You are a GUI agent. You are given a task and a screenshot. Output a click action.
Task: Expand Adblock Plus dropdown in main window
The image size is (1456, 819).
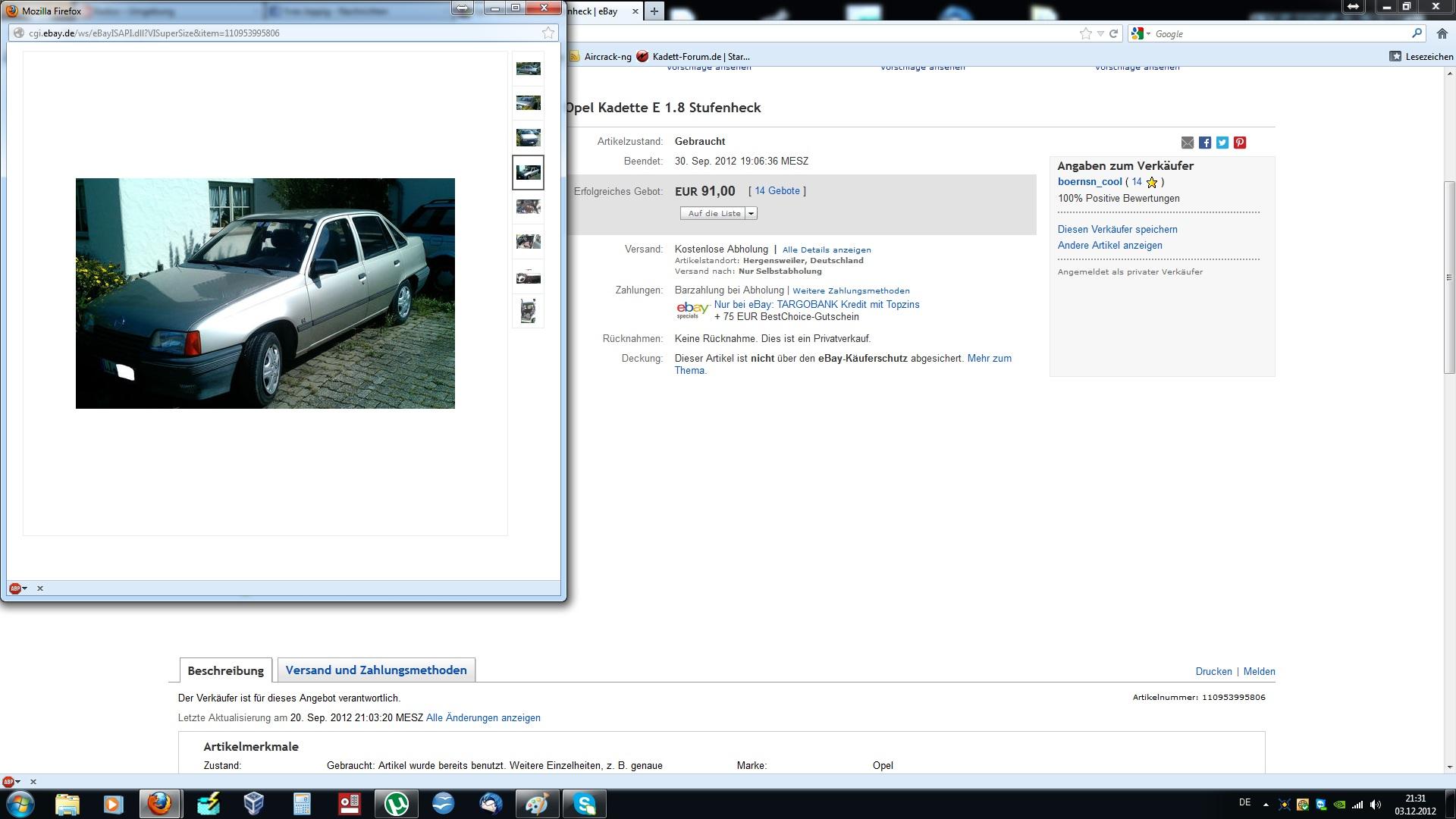pos(17,782)
